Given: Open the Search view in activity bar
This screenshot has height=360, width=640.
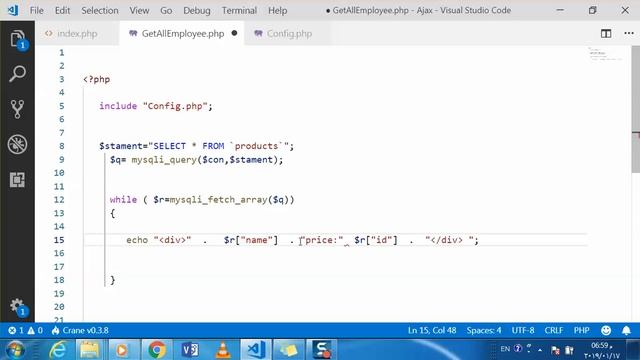Looking at the screenshot, I should tap(17, 74).
